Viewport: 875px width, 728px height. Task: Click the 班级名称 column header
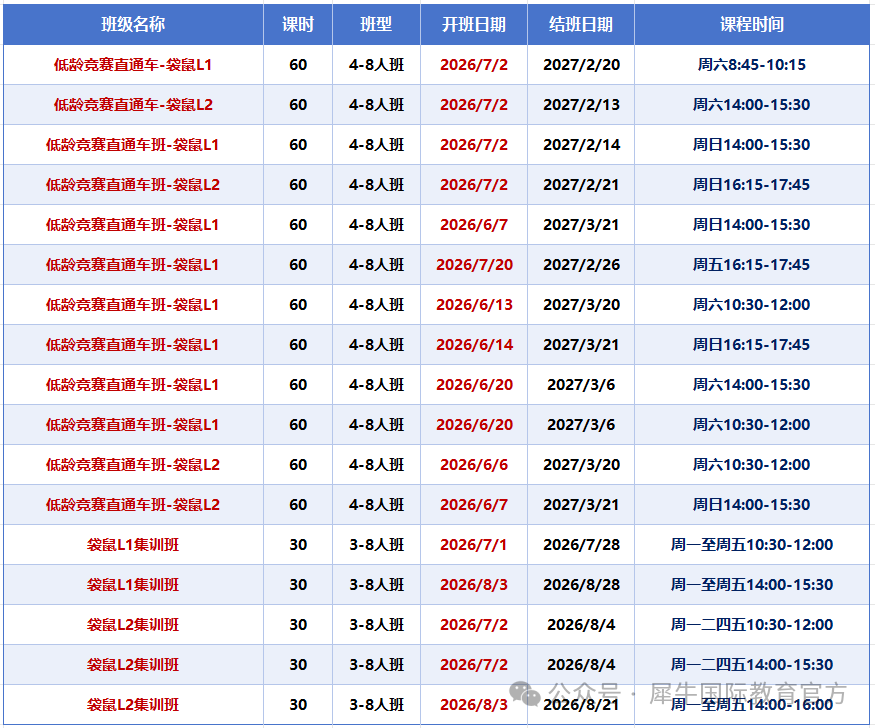tap(133, 25)
